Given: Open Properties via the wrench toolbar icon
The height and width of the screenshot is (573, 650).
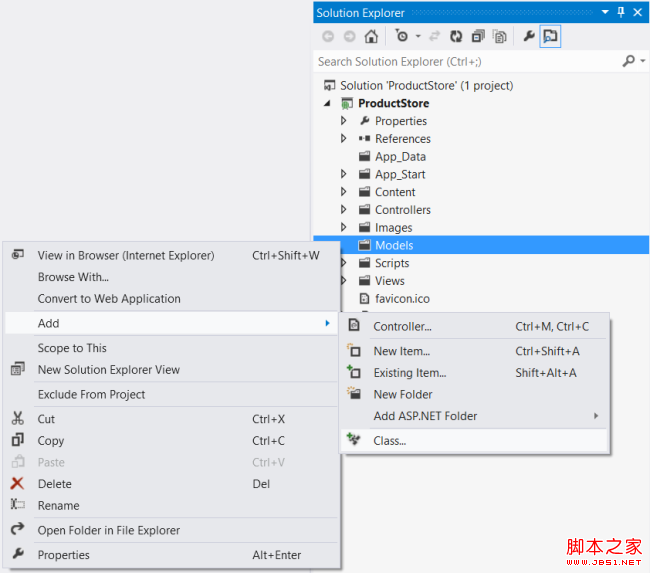Looking at the screenshot, I should (529, 36).
